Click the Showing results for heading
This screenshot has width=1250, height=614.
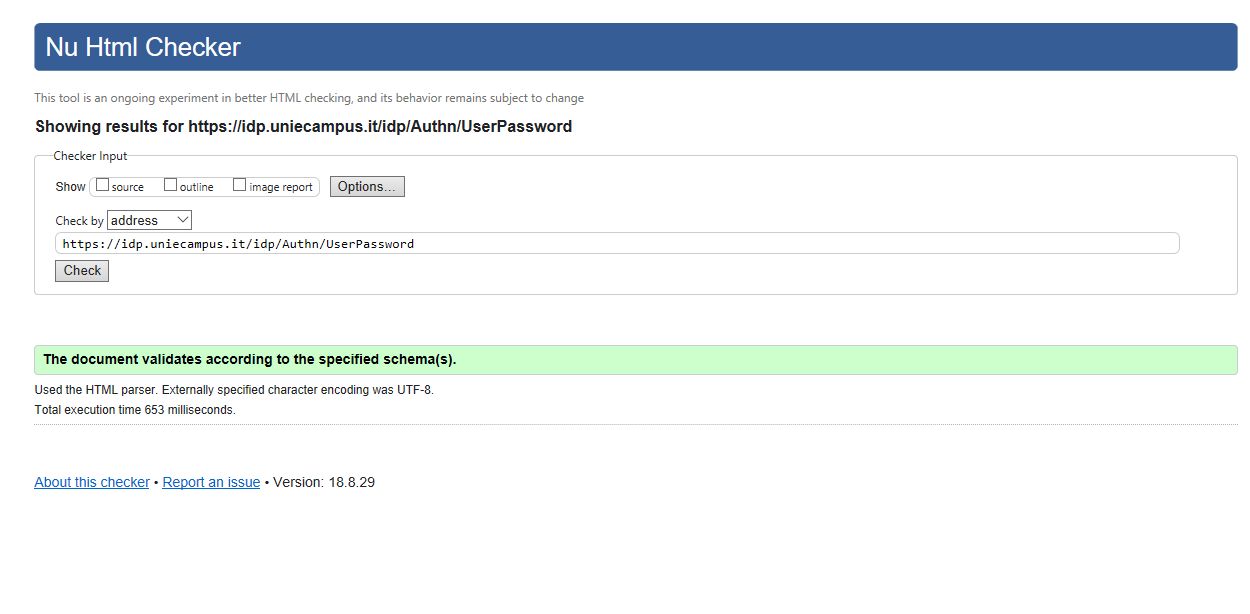pos(304,127)
